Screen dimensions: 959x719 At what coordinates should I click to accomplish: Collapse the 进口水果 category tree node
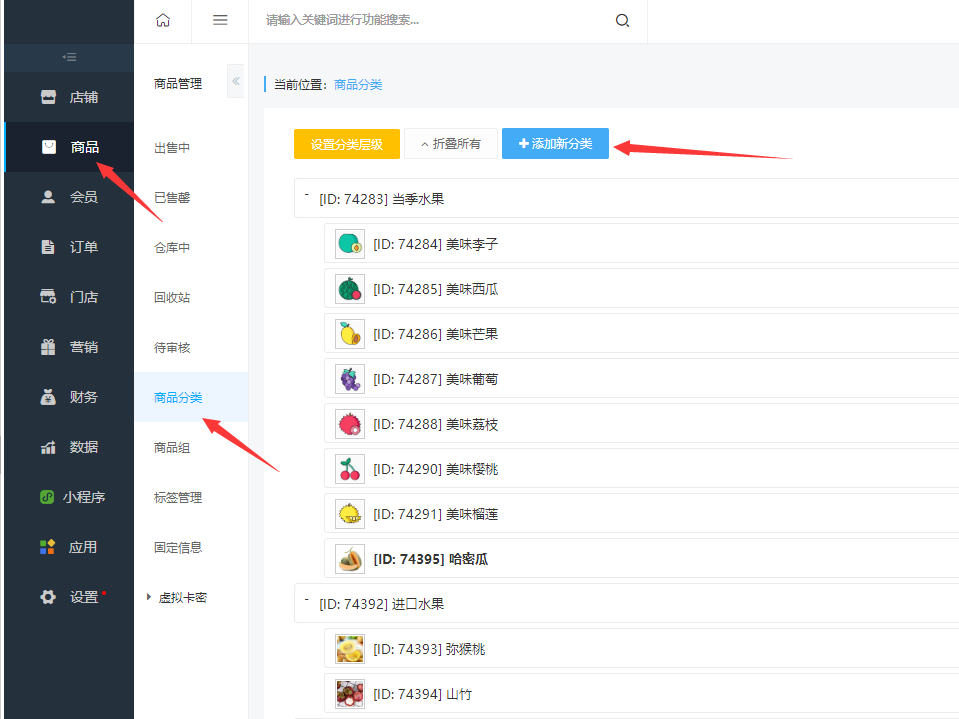coord(306,600)
